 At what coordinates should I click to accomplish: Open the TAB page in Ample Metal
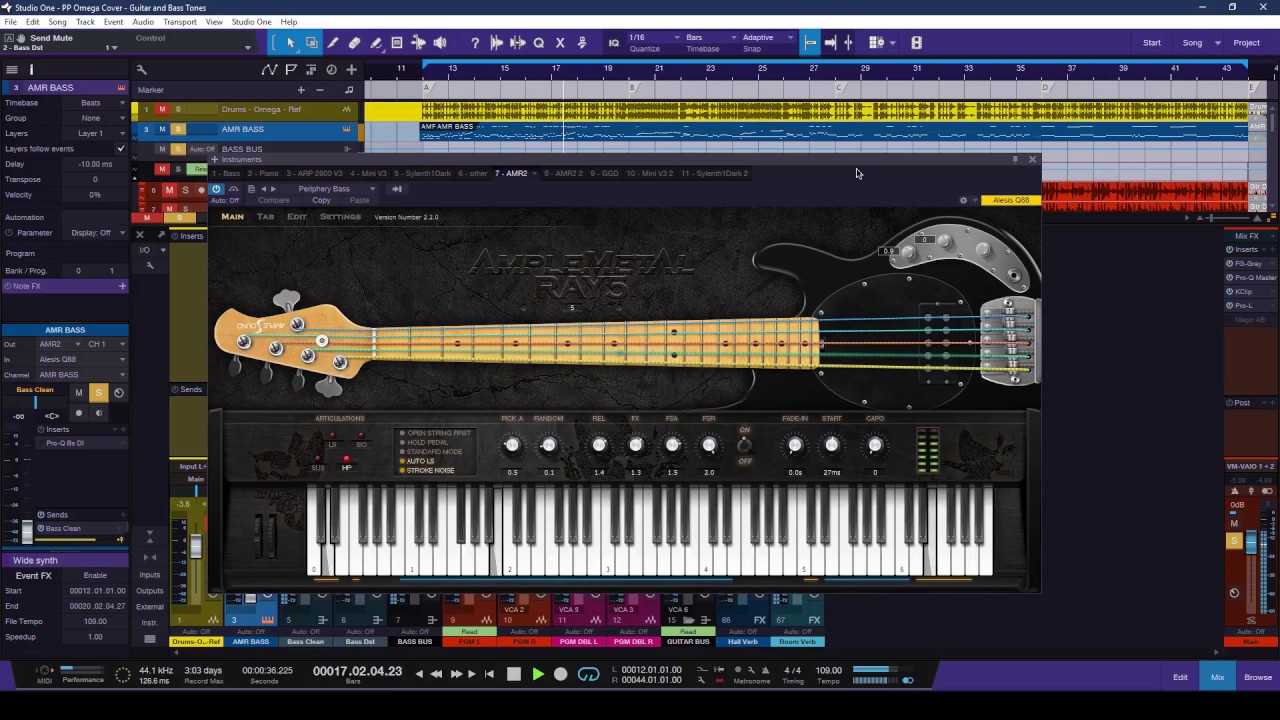tap(265, 217)
